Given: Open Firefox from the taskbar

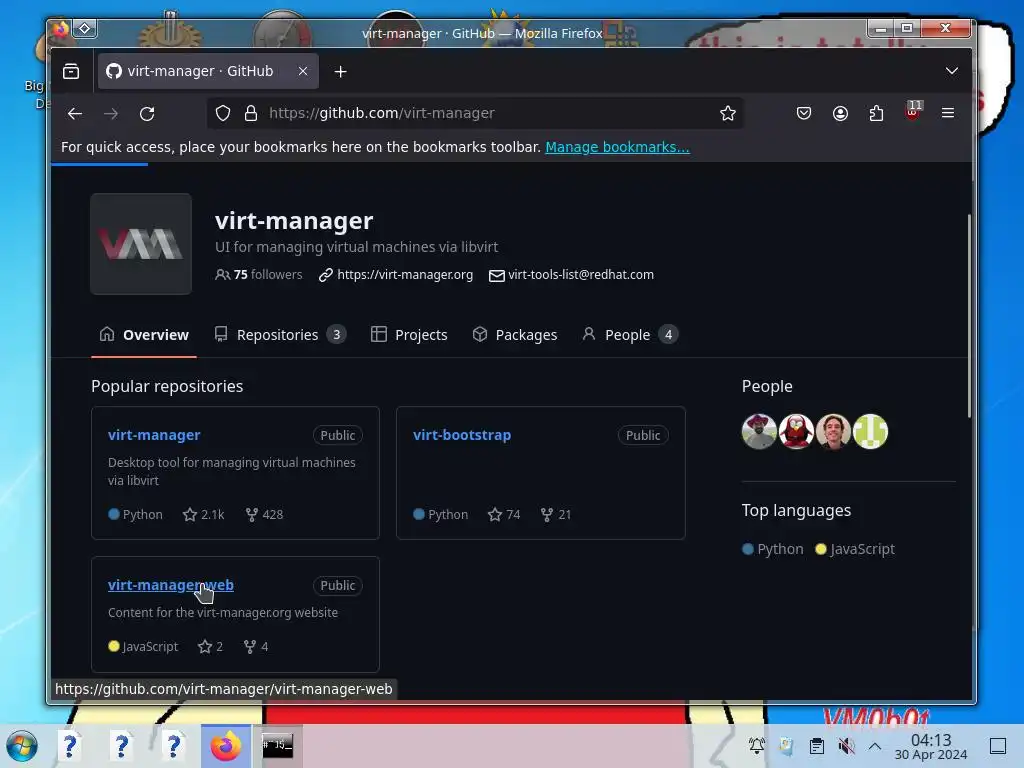Looking at the screenshot, I should (x=226, y=746).
